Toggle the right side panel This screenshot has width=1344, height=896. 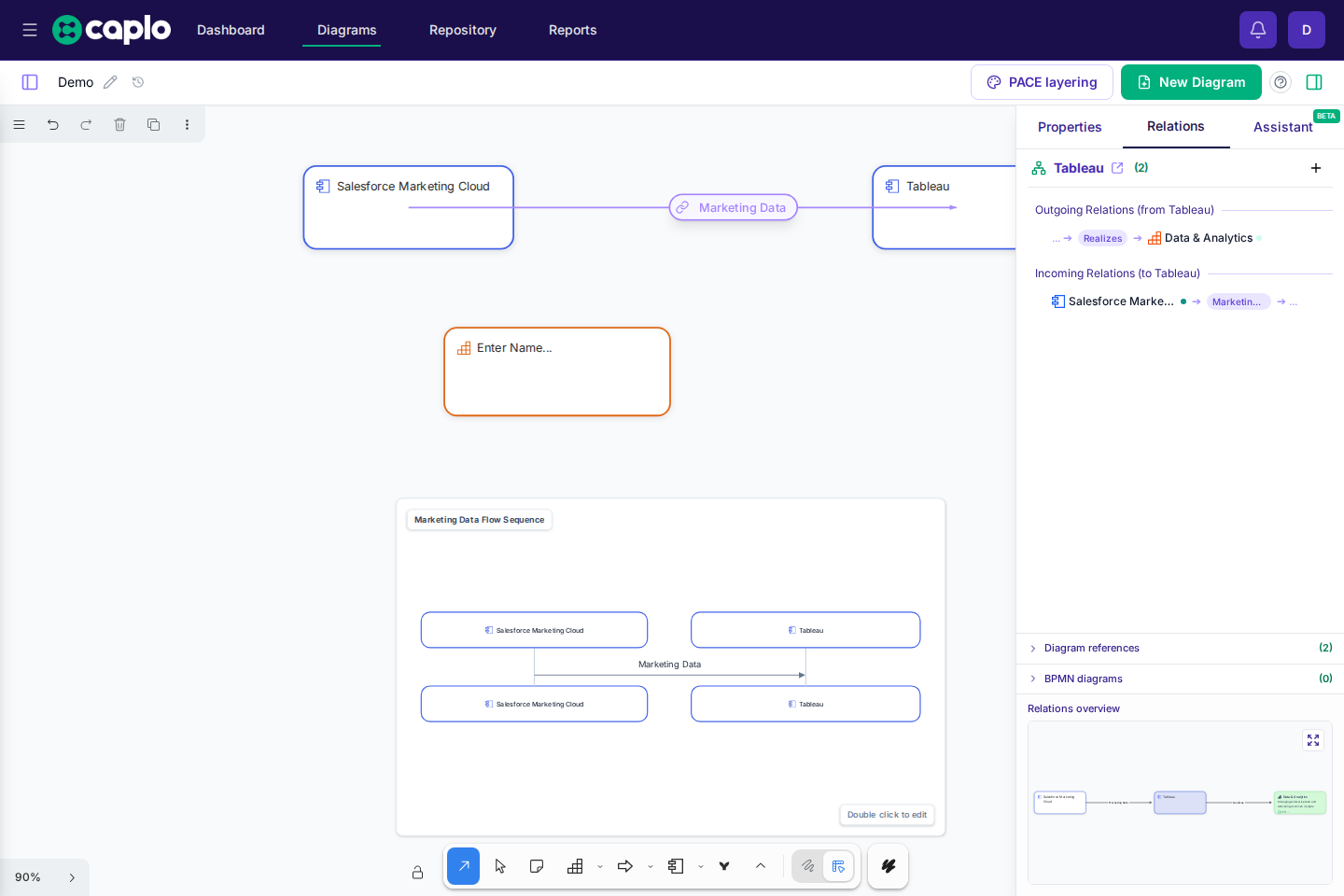click(x=1314, y=82)
